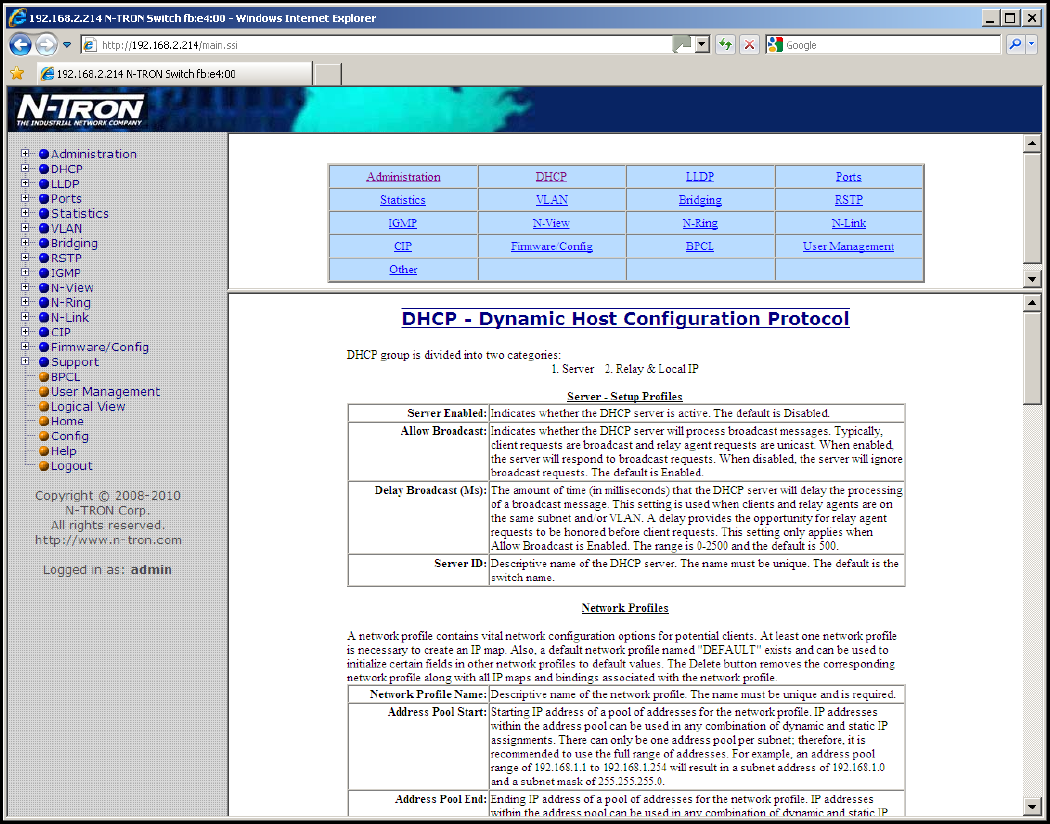Expand the DHCP tree node
The width and height of the screenshot is (1050, 824).
25,168
